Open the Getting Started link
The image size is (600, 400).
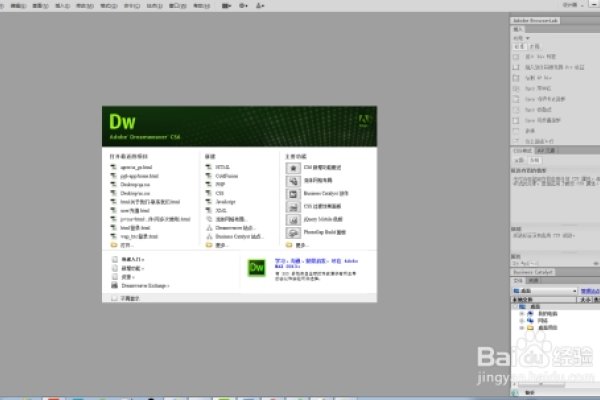(133, 260)
